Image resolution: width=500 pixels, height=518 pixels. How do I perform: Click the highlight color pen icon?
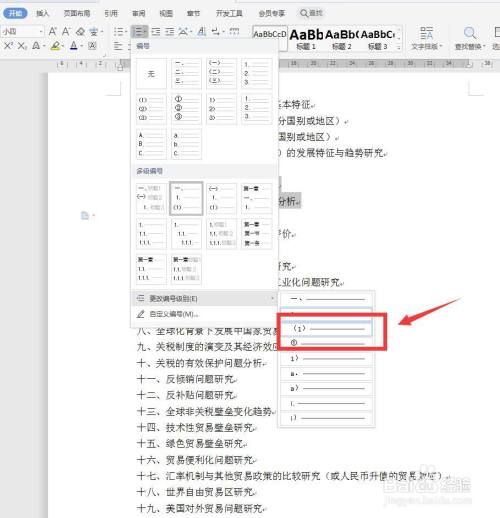56,46
